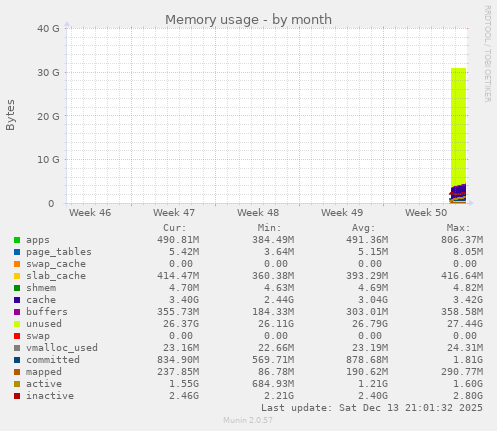Click the 20 G y-axis label
Screen dimensions: 497x431
point(48,116)
